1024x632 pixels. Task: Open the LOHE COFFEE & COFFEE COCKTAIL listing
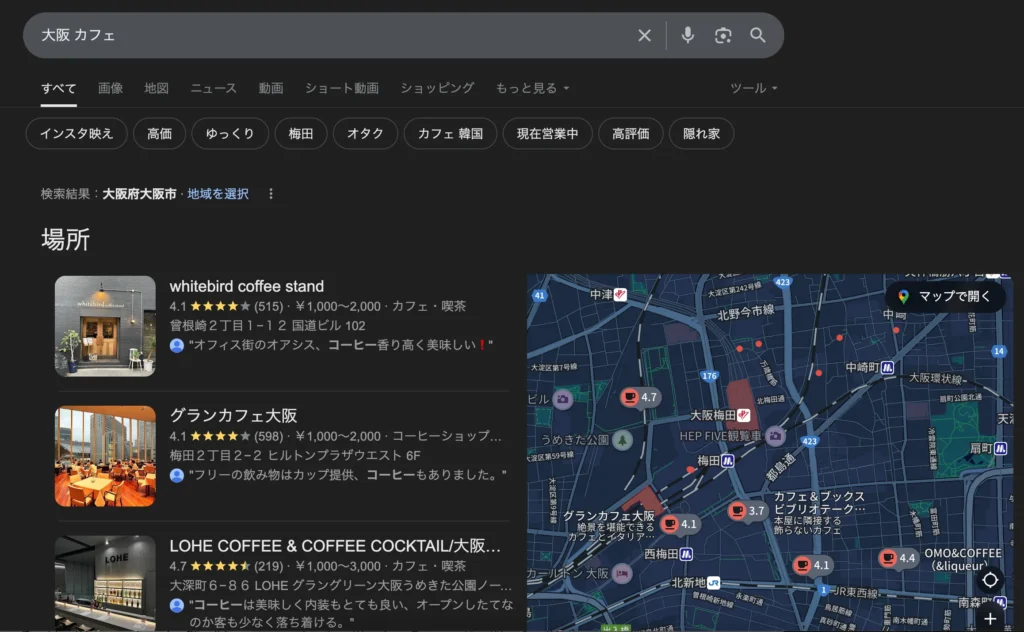[335, 546]
